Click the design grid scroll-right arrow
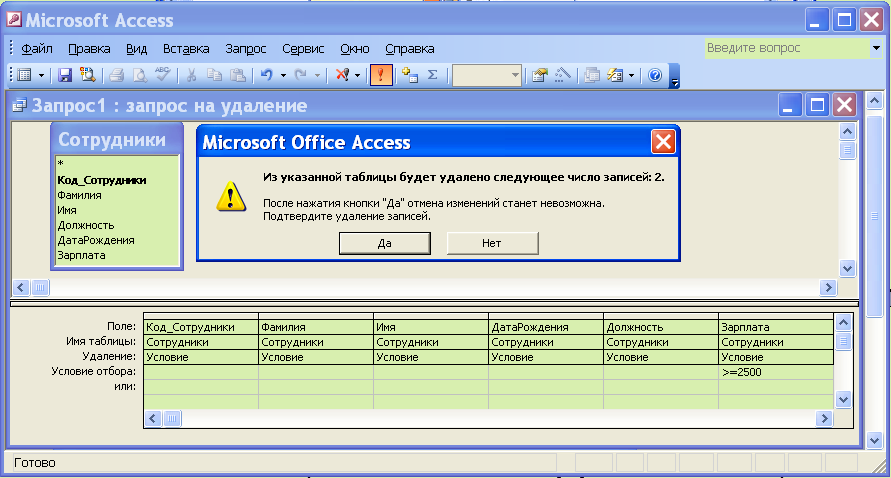 (x=824, y=419)
